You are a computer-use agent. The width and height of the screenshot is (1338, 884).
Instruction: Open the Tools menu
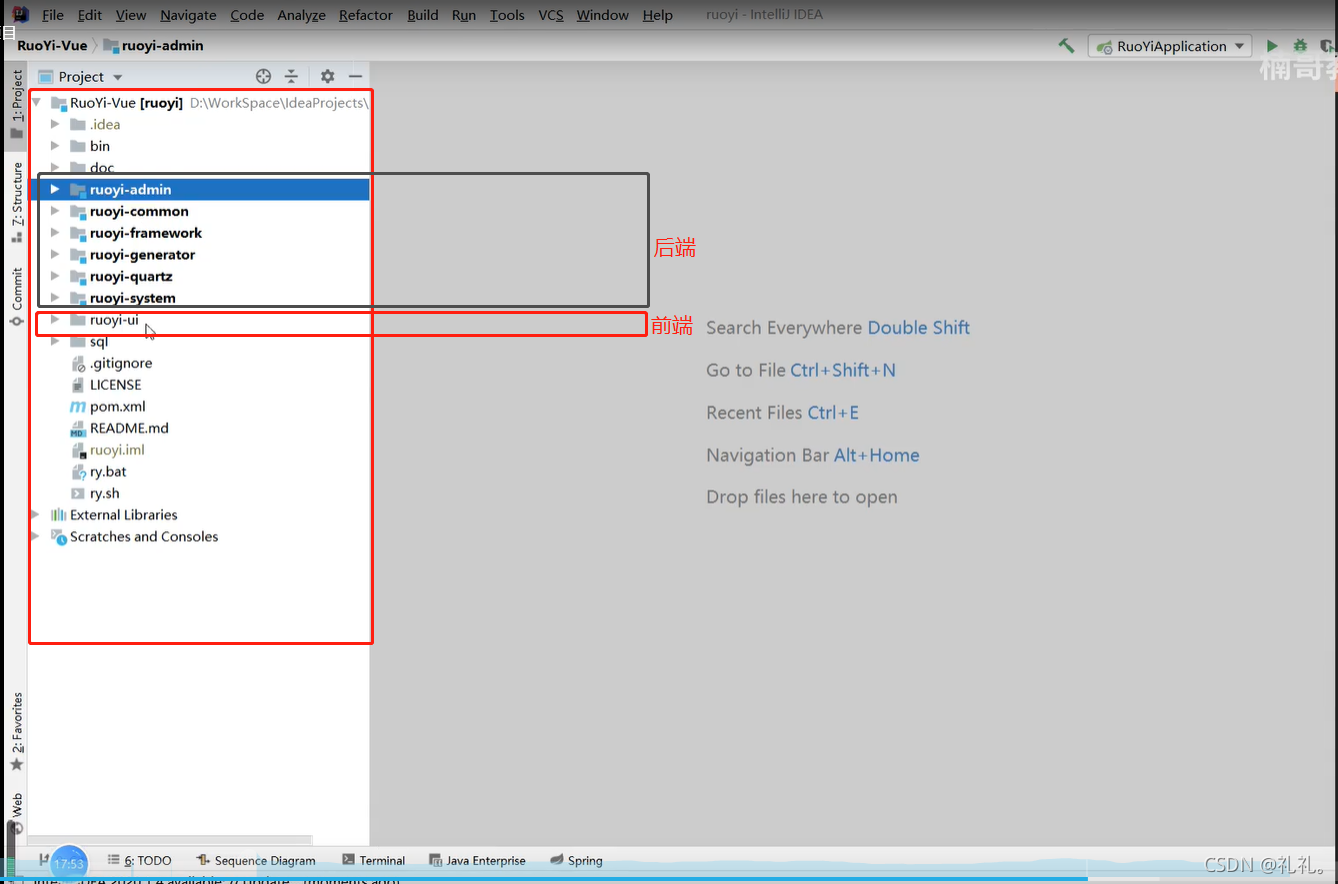point(507,15)
